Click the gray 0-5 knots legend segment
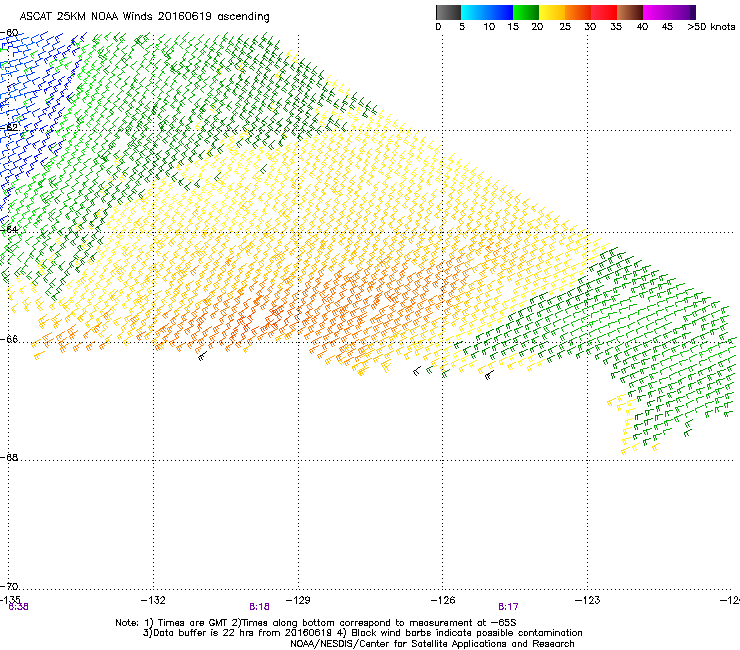Screen dimensions: 740x650 click(x=448, y=12)
